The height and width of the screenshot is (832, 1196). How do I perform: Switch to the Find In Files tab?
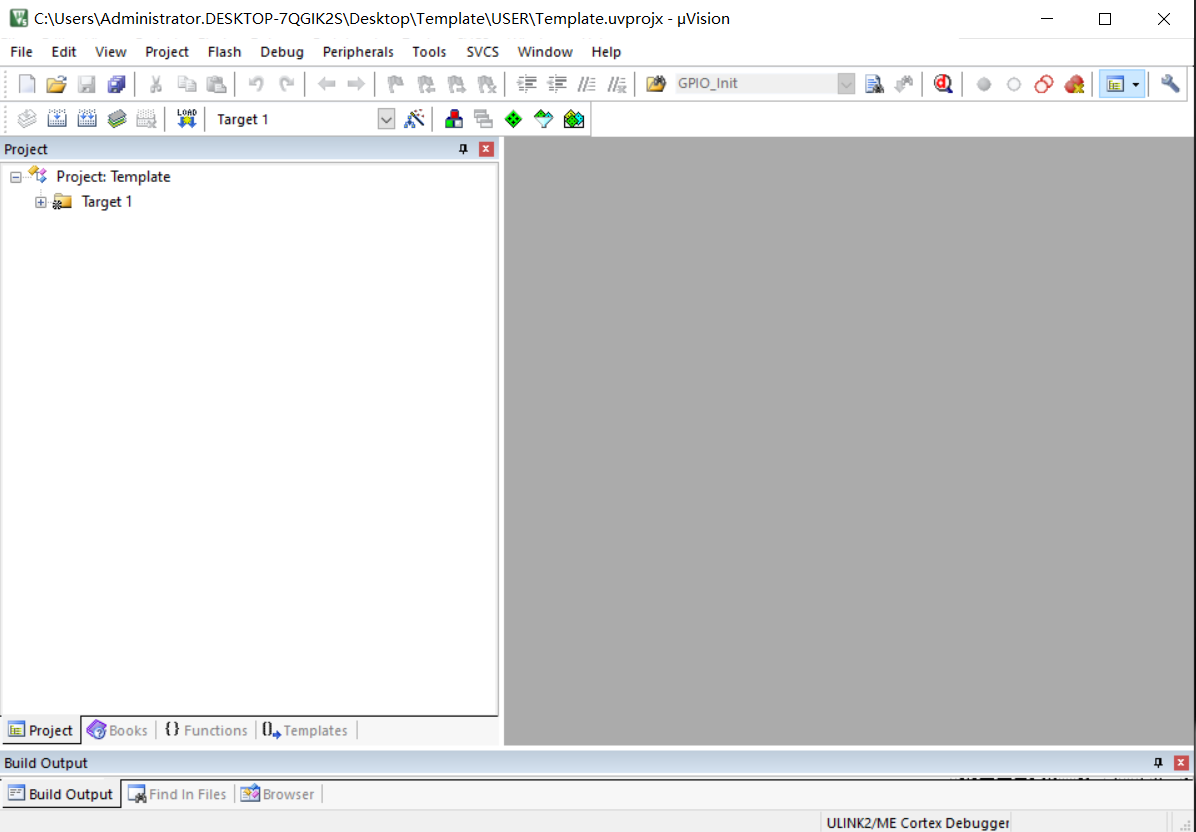(x=178, y=795)
